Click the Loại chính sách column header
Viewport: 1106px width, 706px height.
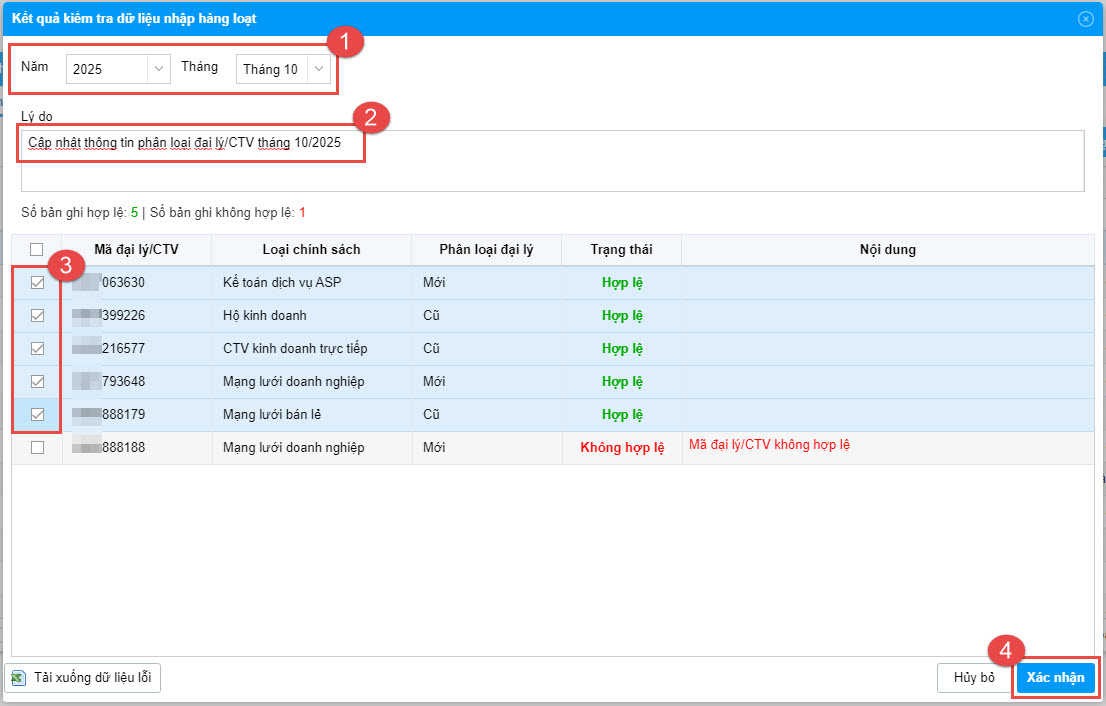click(x=311, y=249)
